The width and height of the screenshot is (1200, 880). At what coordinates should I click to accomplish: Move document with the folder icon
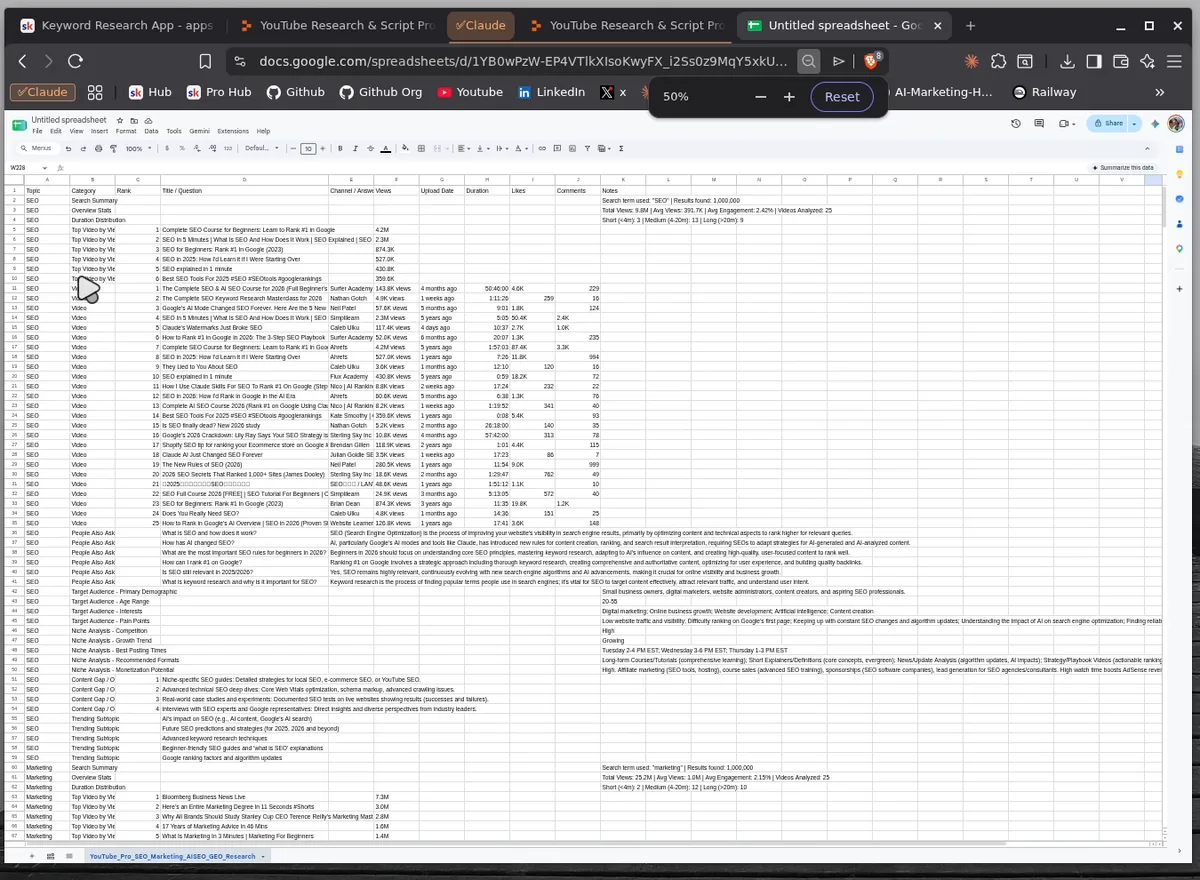(x=134, y=120)
